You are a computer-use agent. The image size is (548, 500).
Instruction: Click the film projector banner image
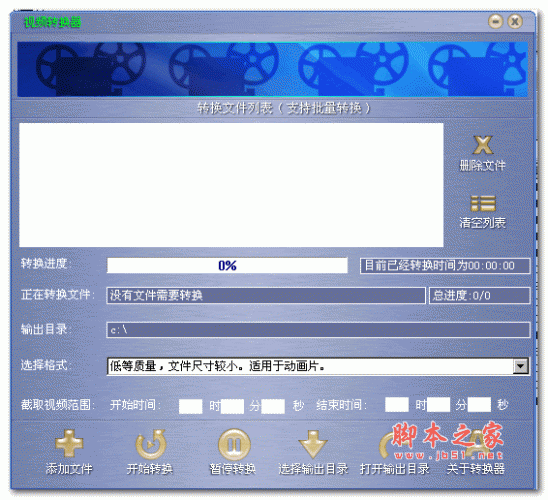273,69
